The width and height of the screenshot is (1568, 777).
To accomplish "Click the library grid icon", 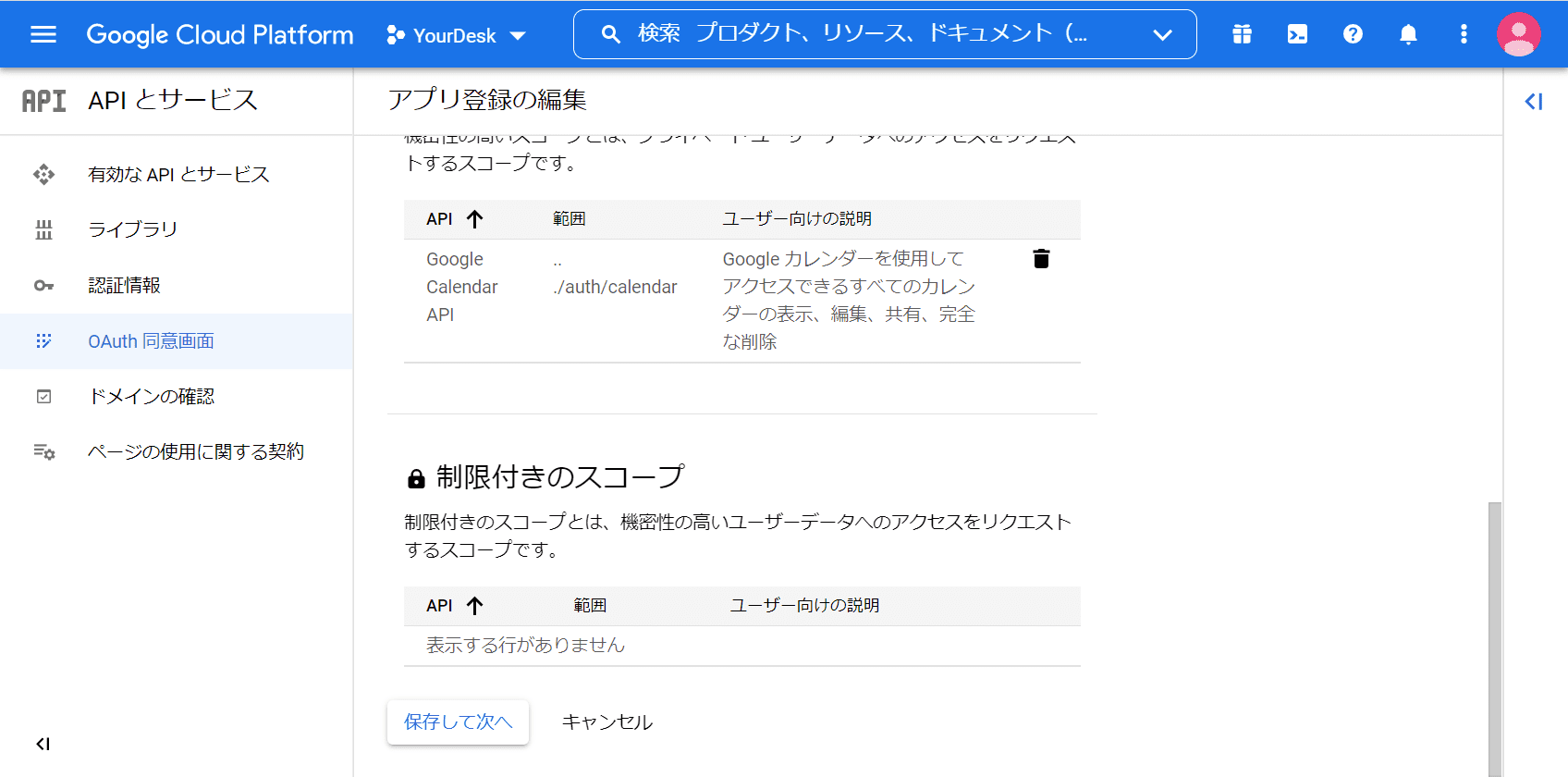I will point(43,229).
